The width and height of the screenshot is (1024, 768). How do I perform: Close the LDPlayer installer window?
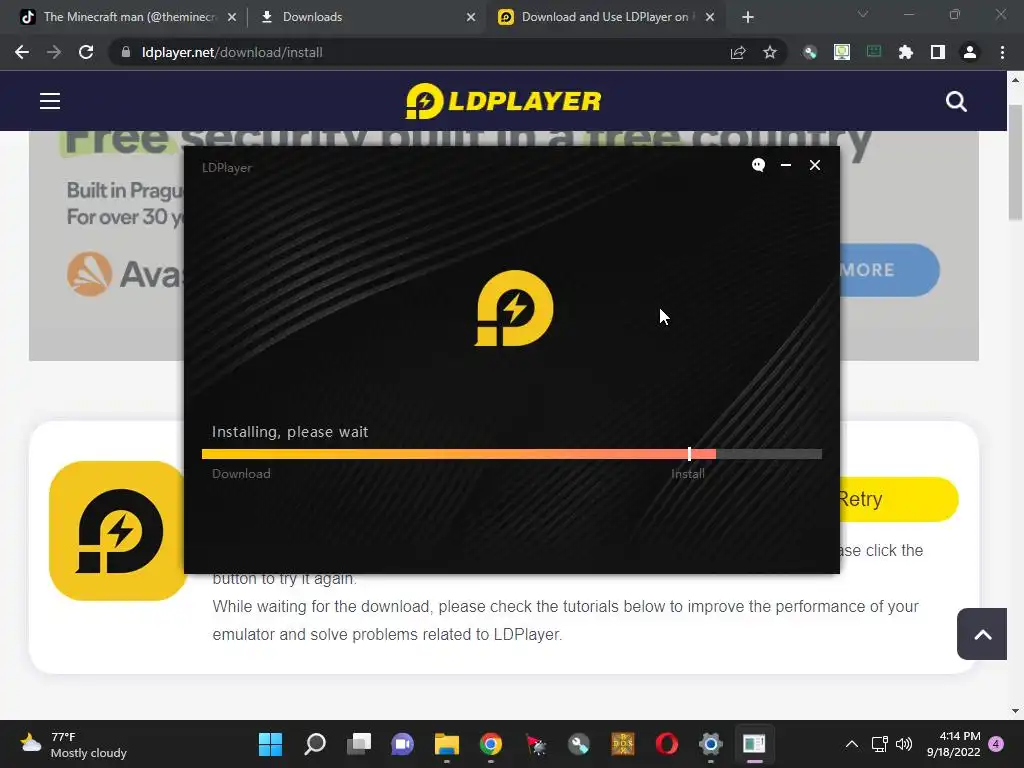click(814, 165)
